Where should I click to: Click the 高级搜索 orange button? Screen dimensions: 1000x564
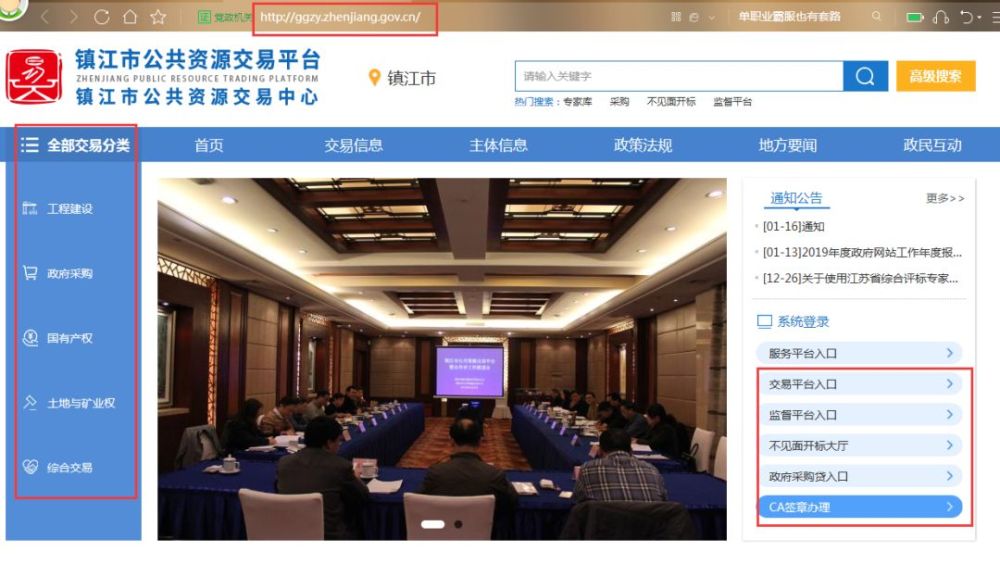coord(936,76)
